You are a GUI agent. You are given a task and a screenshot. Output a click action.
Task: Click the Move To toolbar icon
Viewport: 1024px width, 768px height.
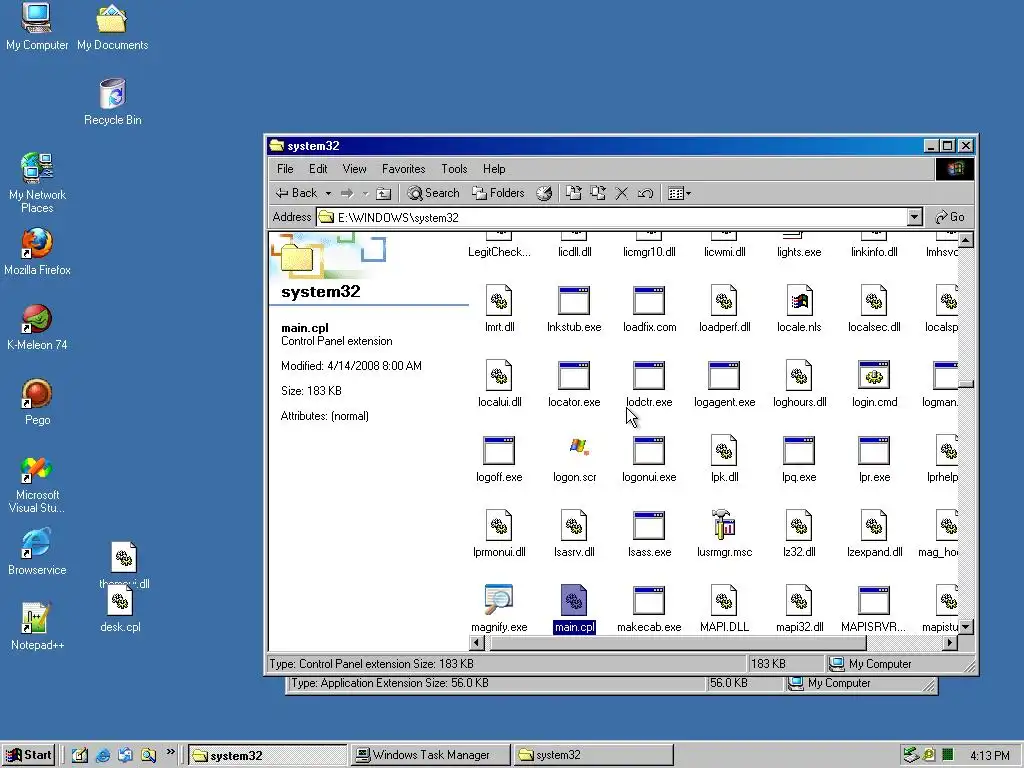point(573,193)
